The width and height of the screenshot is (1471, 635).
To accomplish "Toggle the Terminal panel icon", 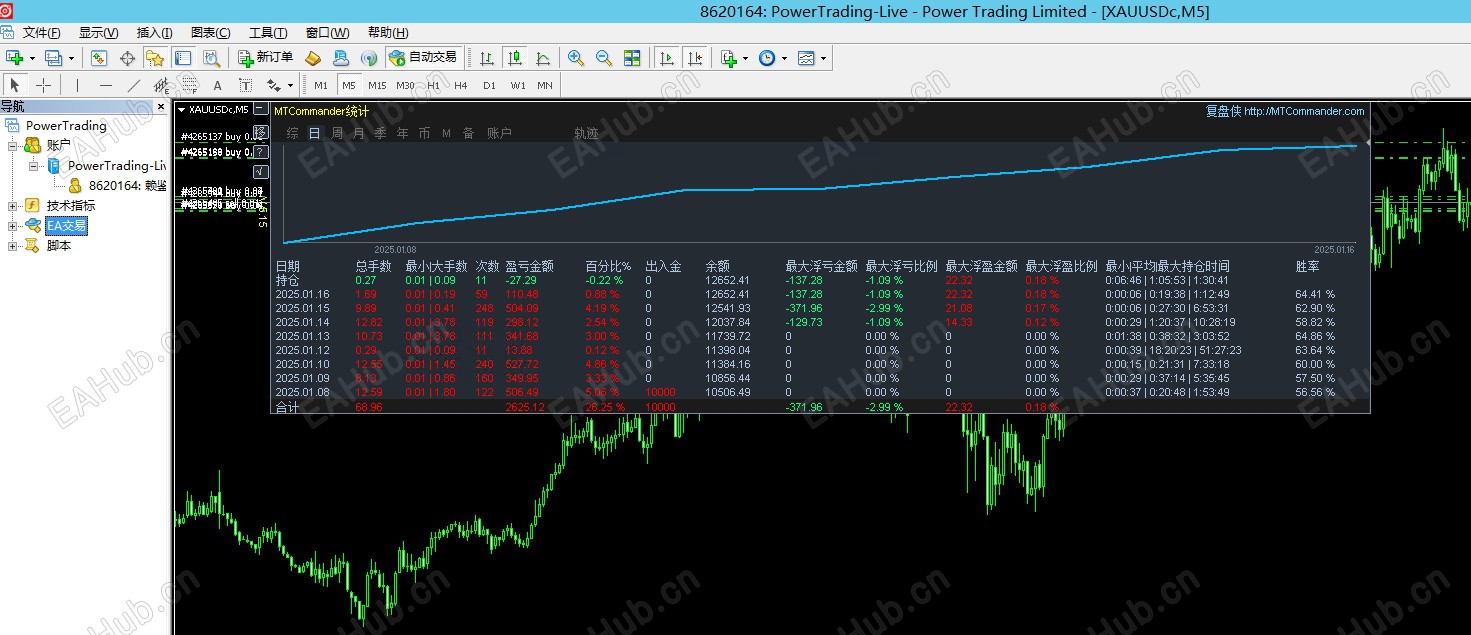I will click(x=182, y=58).
